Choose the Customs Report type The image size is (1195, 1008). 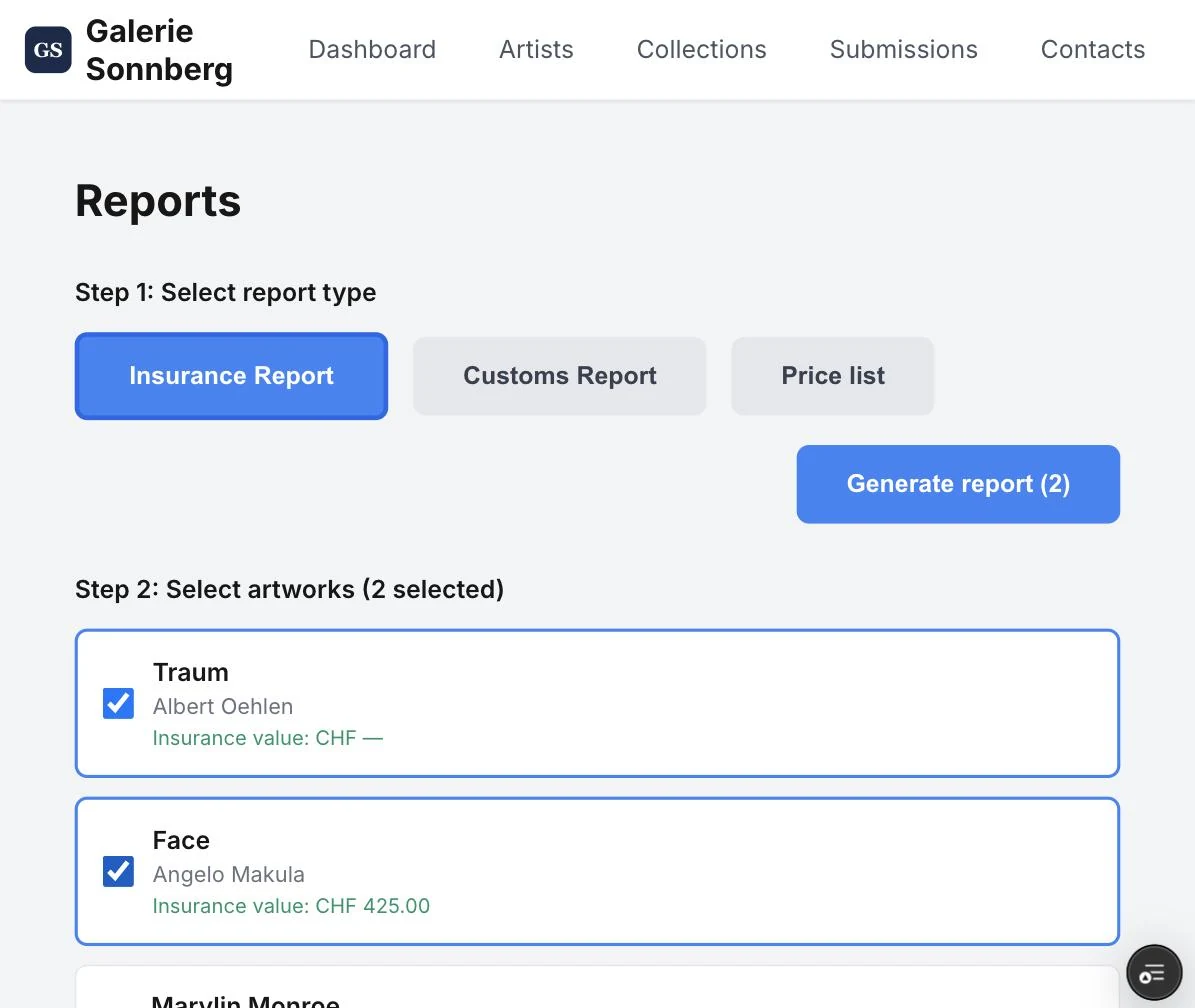[x=559, y=376]
